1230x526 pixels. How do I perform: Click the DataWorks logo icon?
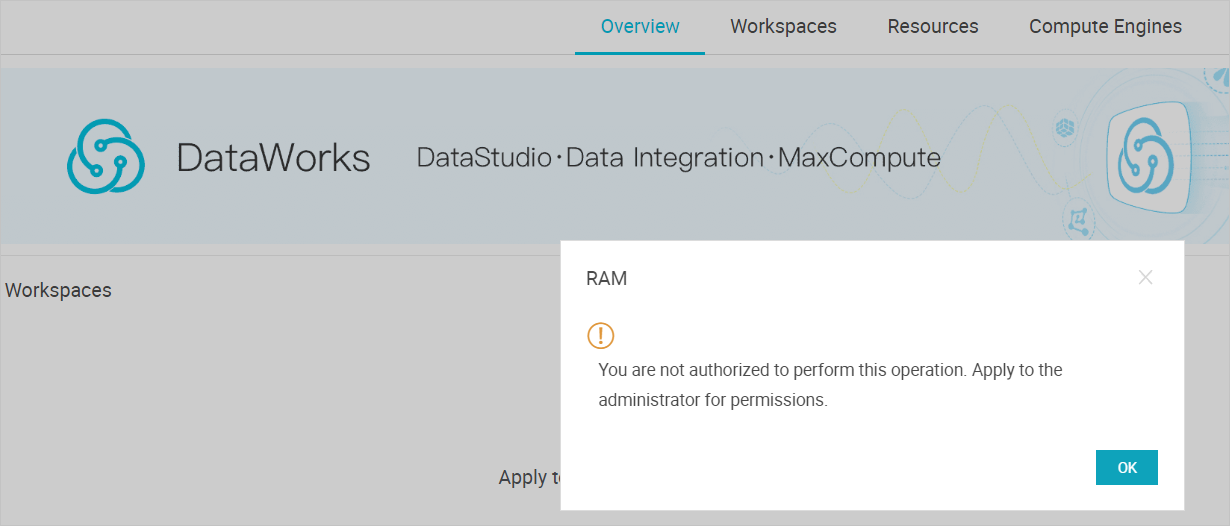coord(106,157)
